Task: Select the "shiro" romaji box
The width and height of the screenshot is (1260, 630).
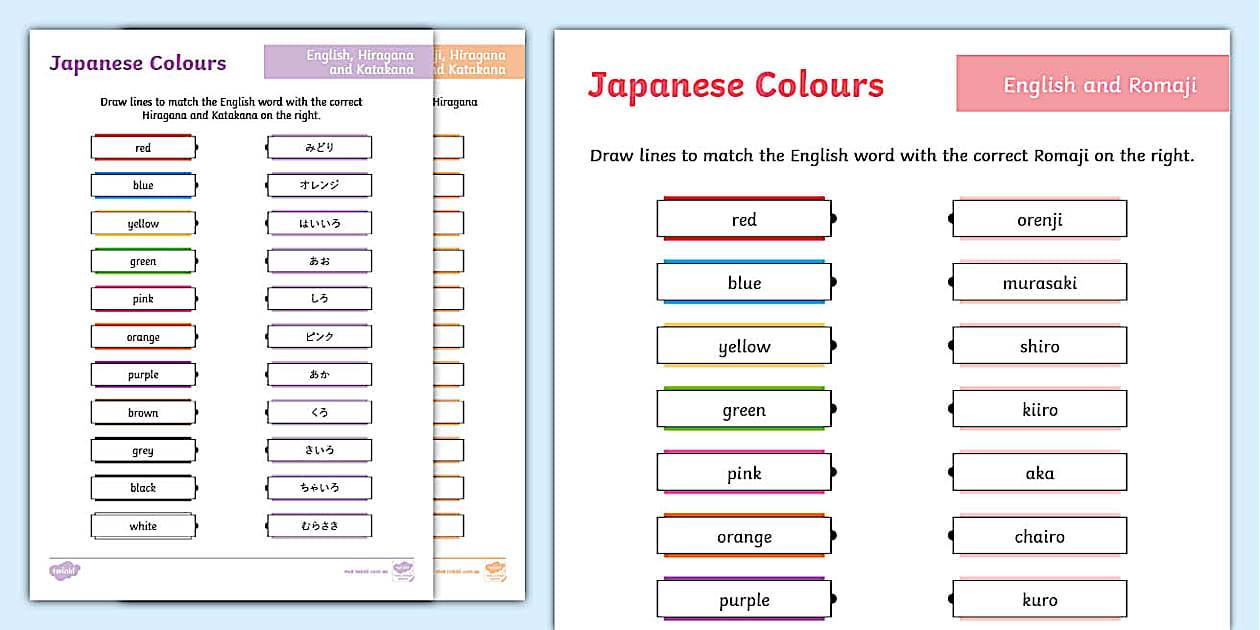Action: pyautogui.click(x=1040, y=345)
